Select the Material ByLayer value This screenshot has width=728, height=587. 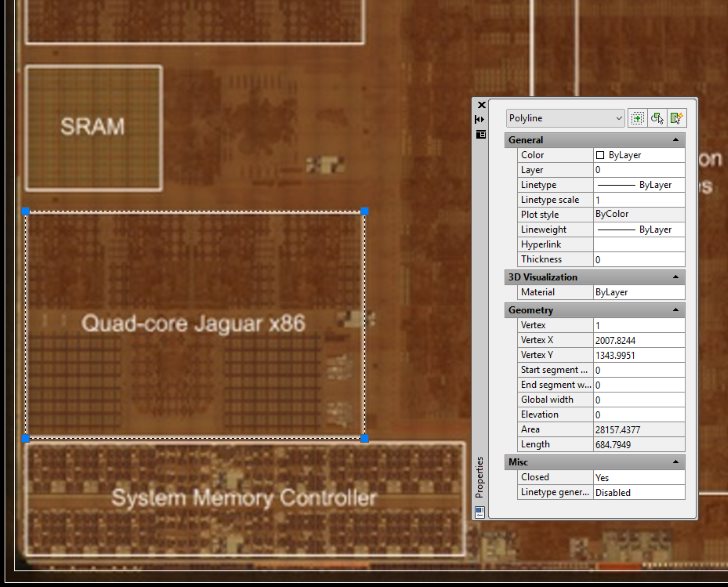(639, 292)
